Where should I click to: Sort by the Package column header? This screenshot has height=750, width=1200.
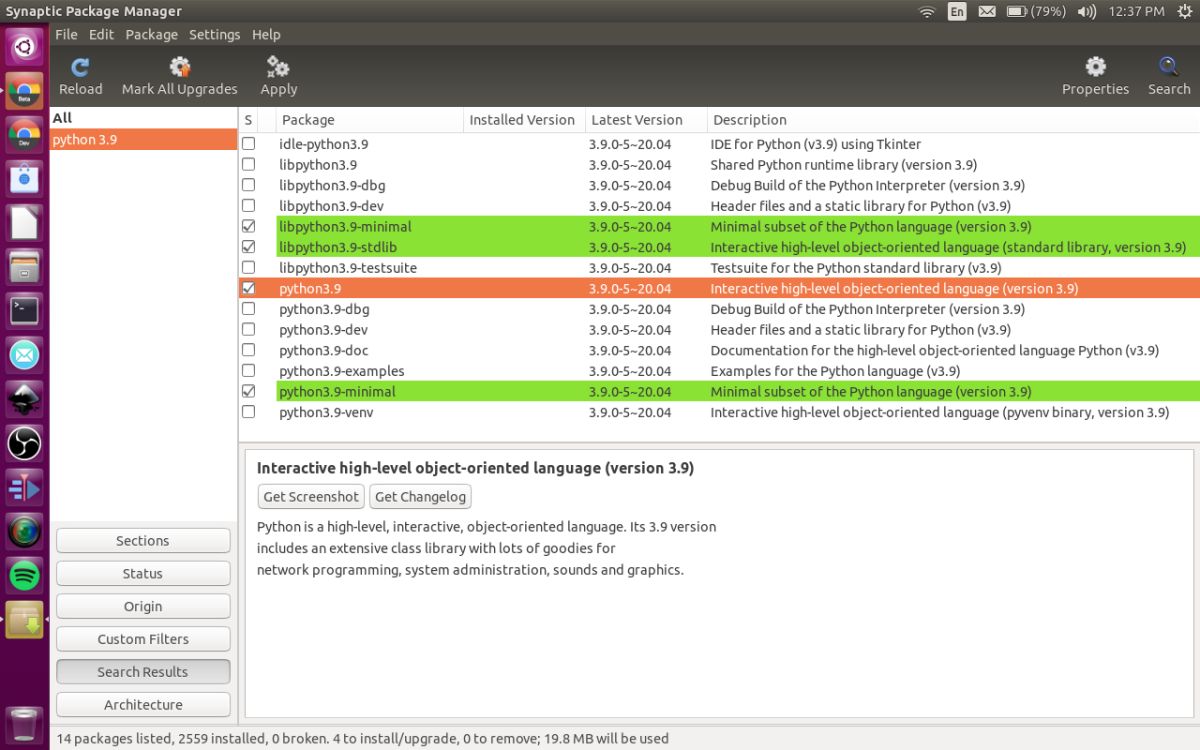click(370, 120)
